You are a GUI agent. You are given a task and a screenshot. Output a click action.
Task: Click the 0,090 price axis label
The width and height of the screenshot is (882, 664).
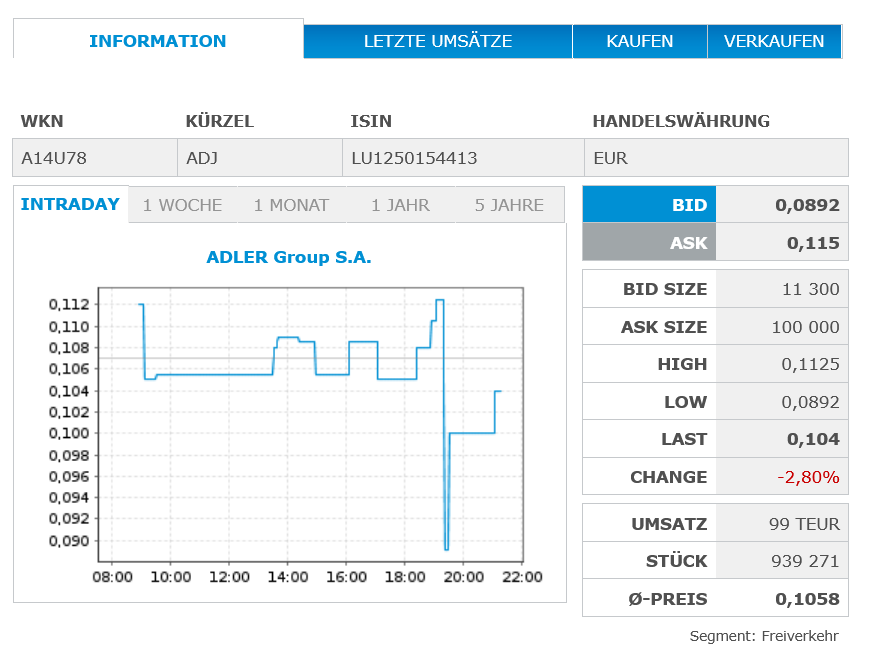[x=69, y=541]
